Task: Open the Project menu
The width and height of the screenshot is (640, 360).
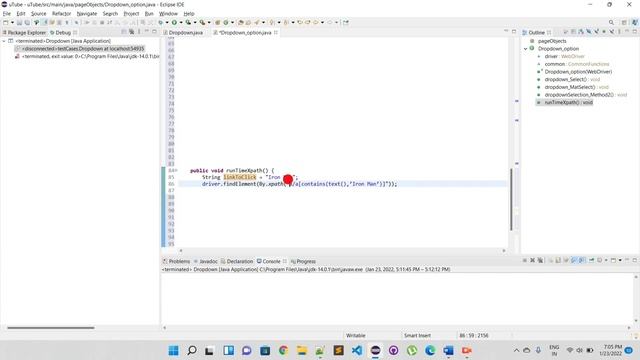Action: (x=131, y=13)
